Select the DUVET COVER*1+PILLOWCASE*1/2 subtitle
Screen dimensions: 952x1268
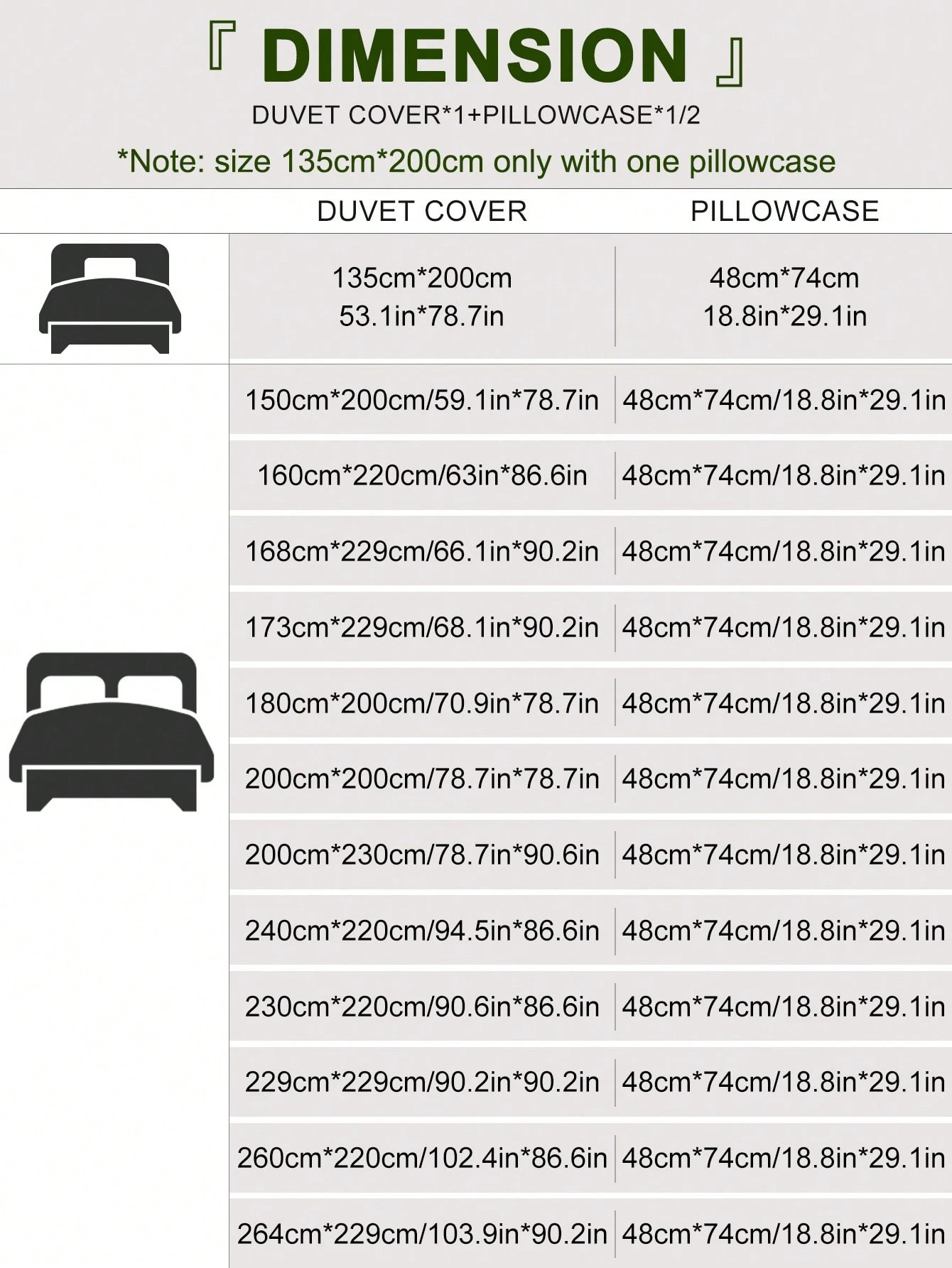coord(476,115)
